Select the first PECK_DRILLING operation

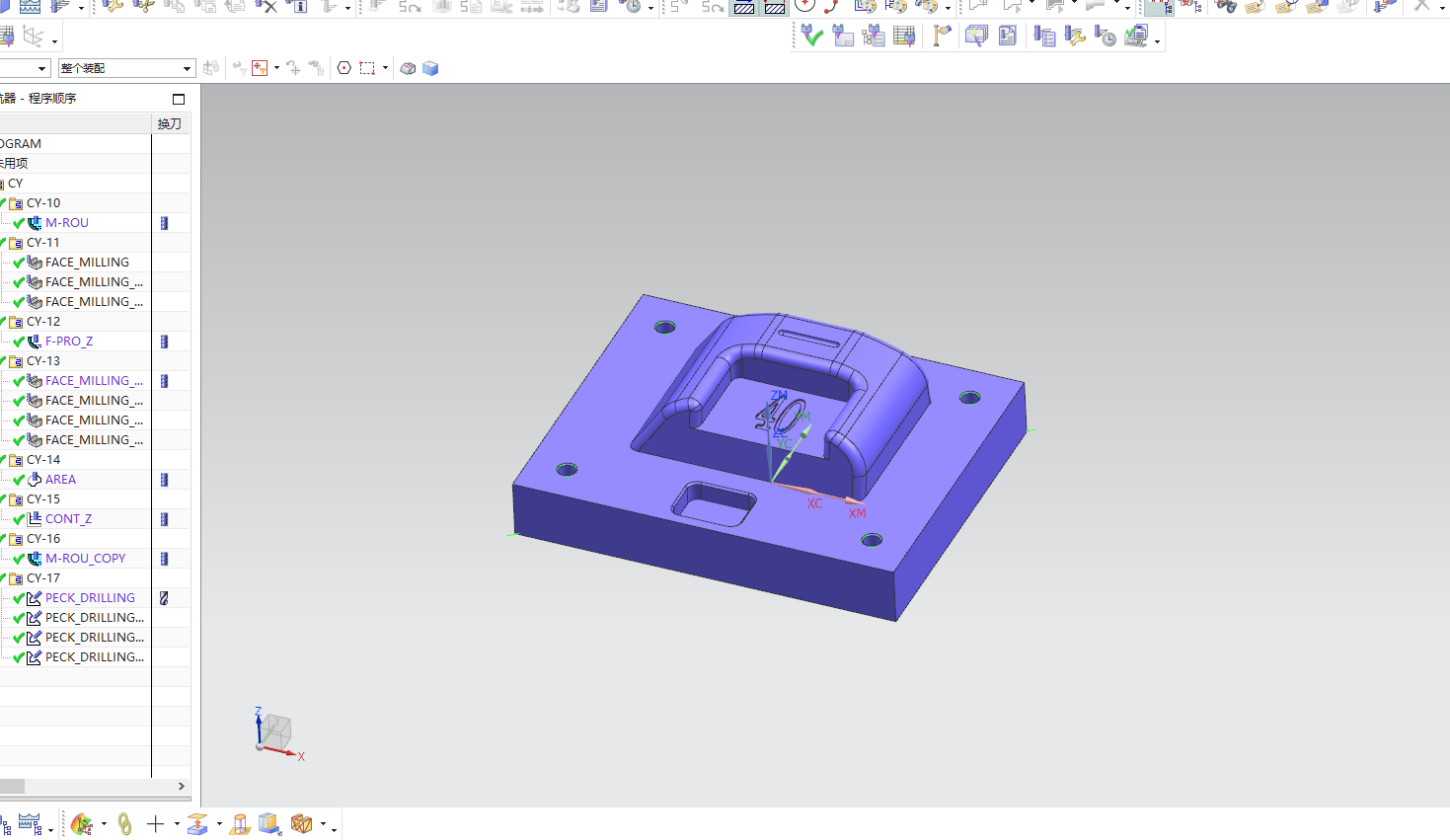point(90,598)
